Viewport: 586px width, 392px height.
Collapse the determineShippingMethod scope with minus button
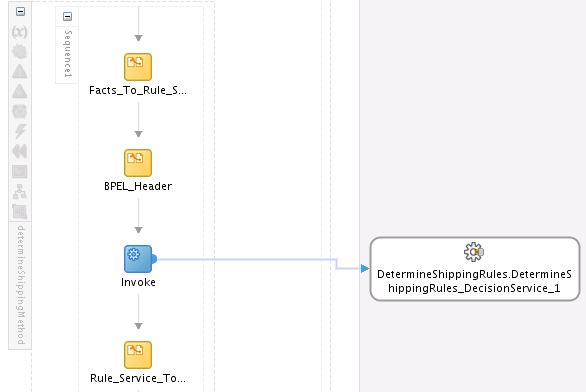21,12
